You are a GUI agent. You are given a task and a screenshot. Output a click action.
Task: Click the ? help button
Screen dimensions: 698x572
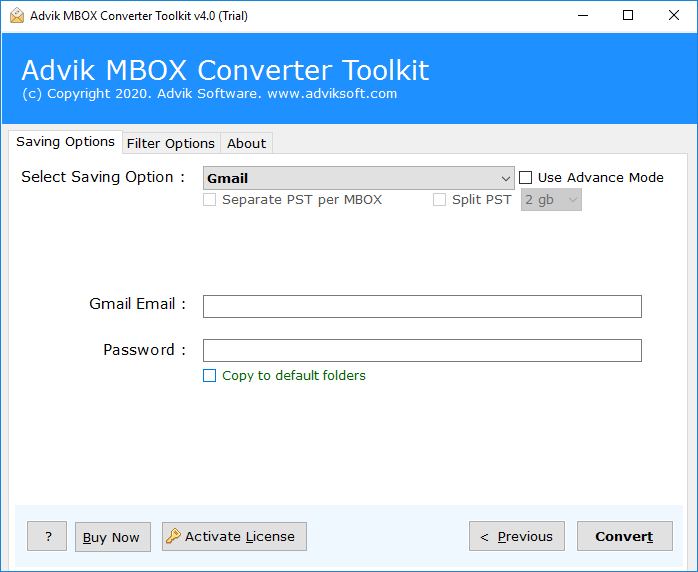tap(47, 536)
